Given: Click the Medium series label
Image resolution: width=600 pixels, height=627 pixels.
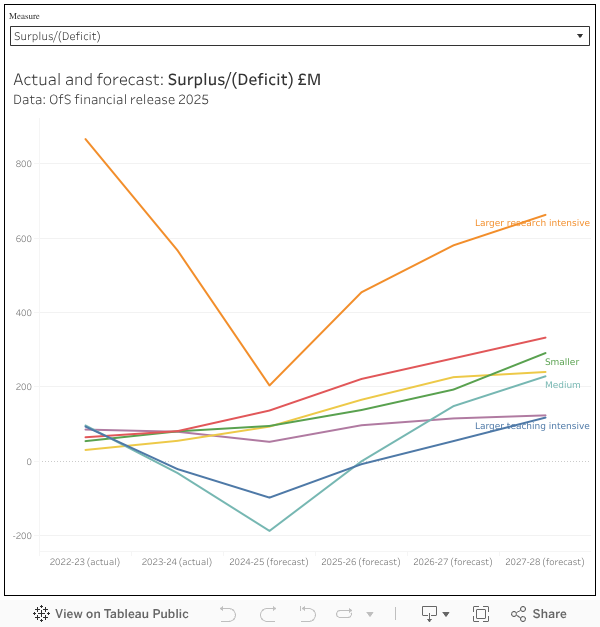Looking at the screenshot, I should [x=562, y=385].
